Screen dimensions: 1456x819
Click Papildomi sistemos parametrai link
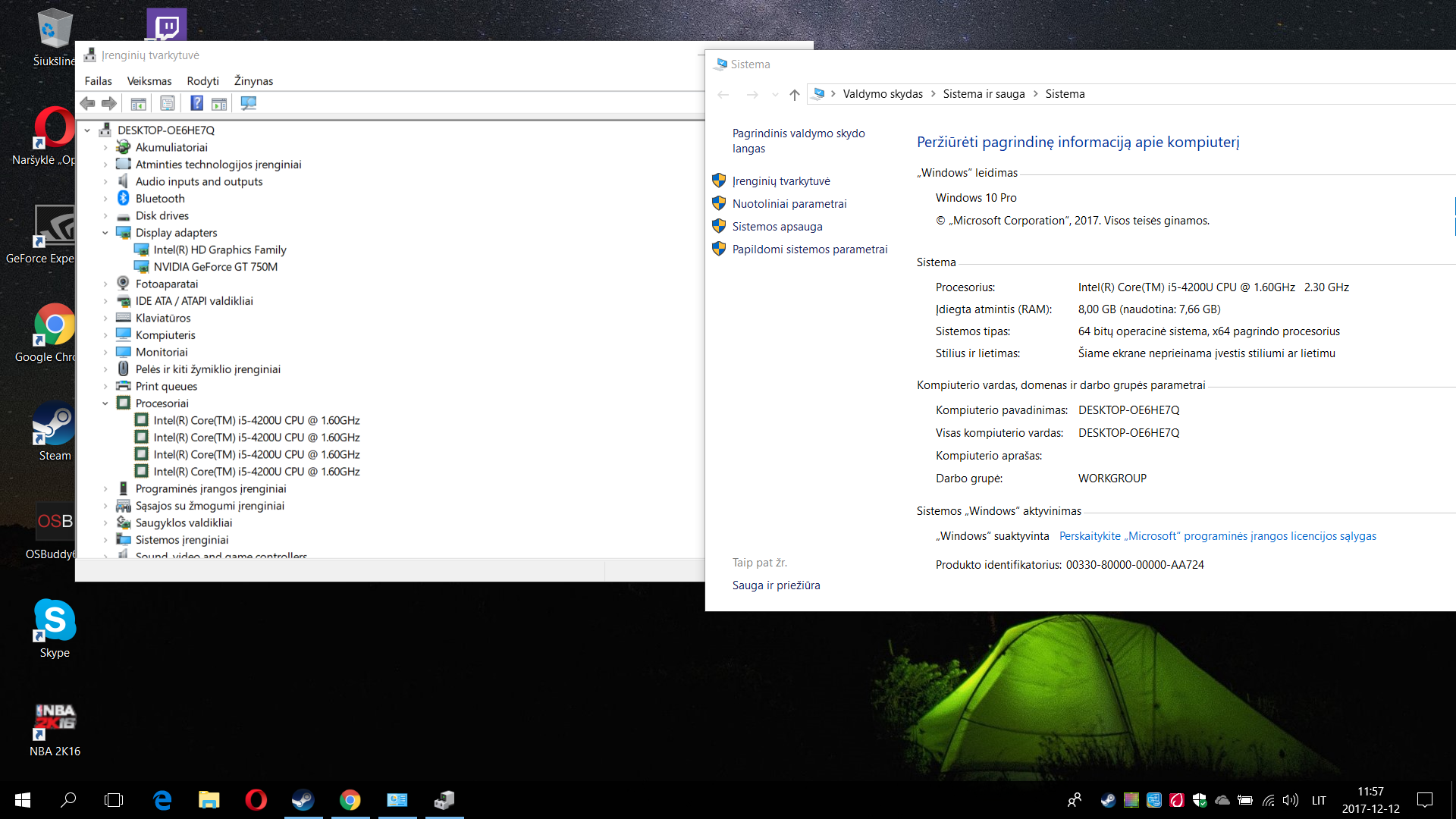pyautogui.click(x=810, y=249)
